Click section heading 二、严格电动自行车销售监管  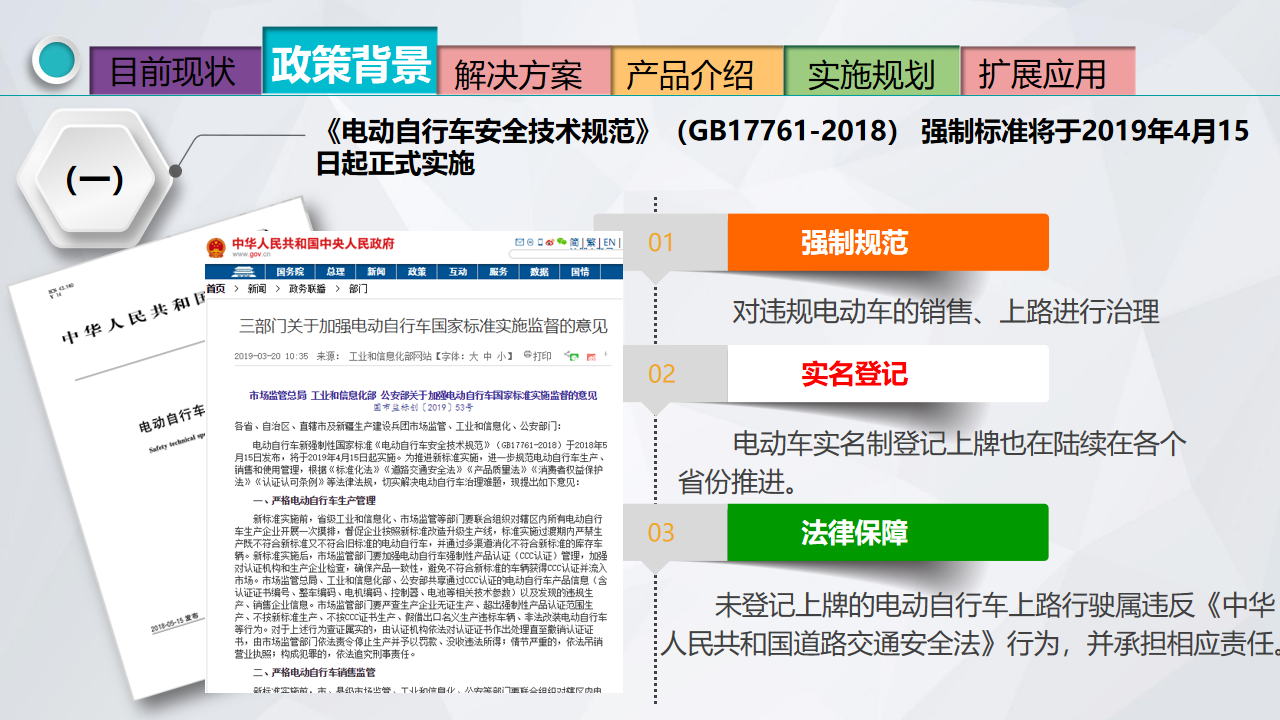pyautogui.click(x=314, y=671)
